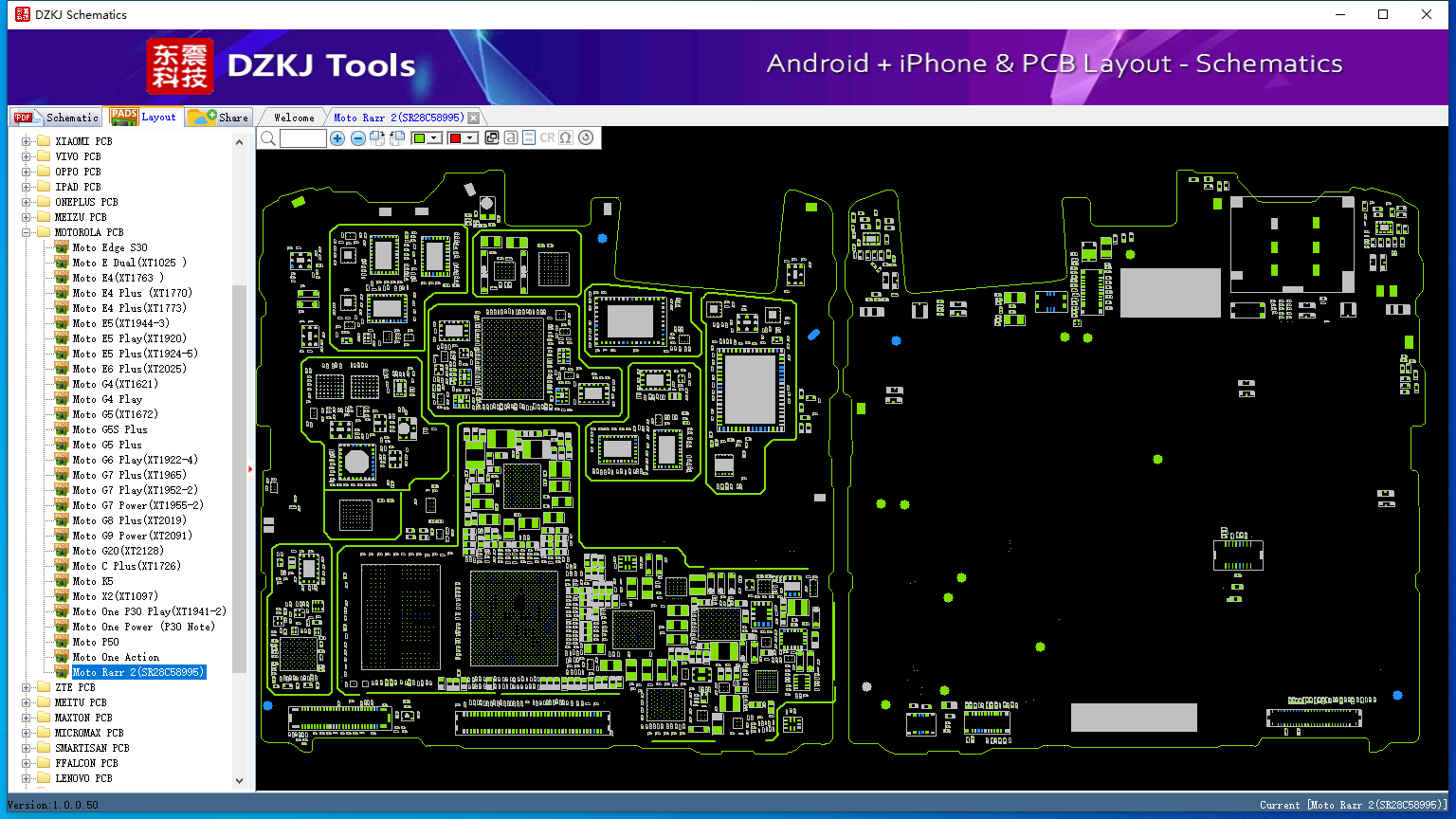Viewport: 1456px width, 819px height.
Task: Zoom out with the blue minus button
Action: (358, 138)
